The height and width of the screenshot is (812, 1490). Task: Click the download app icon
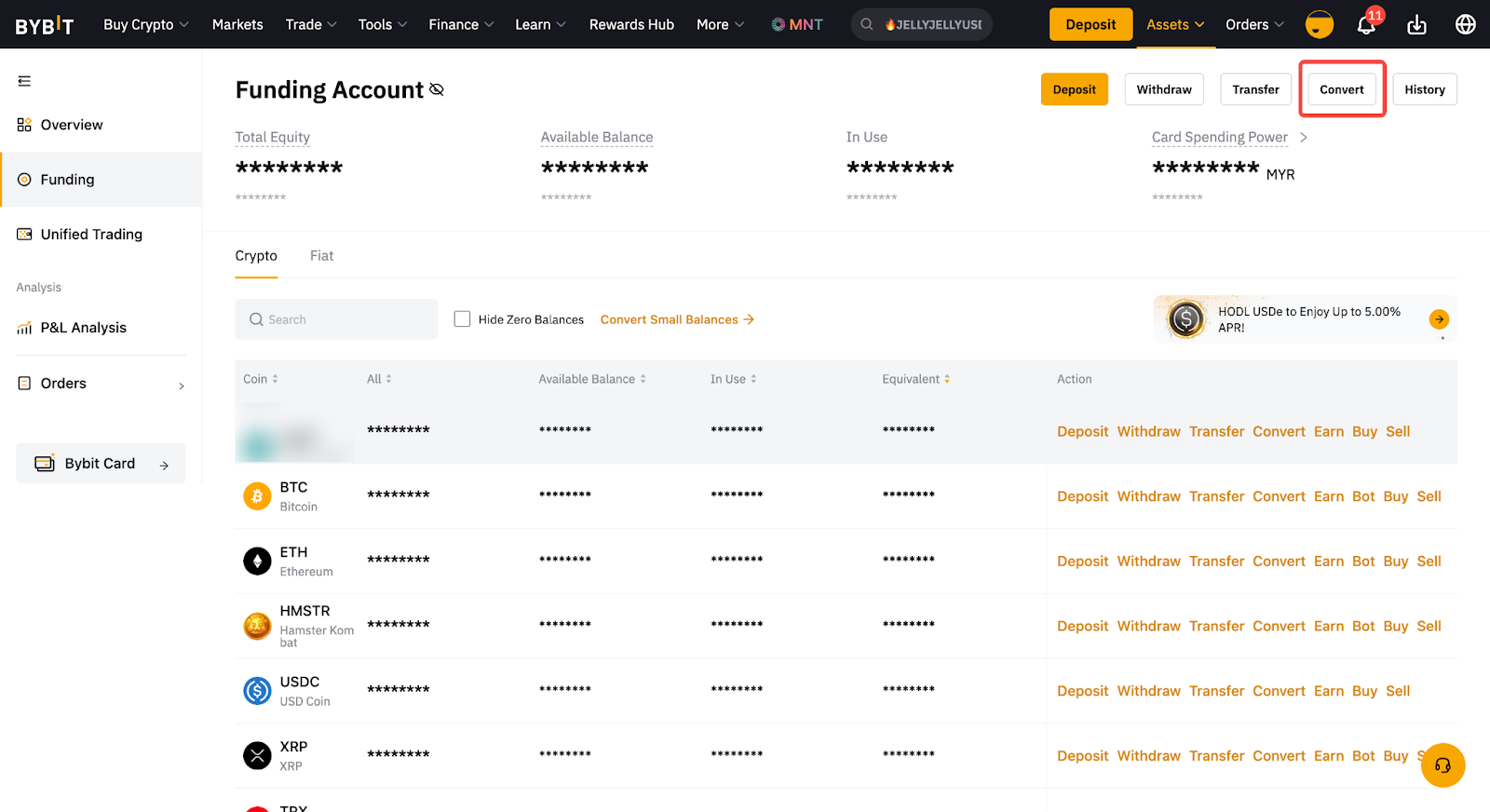[x=1416, y=25]
